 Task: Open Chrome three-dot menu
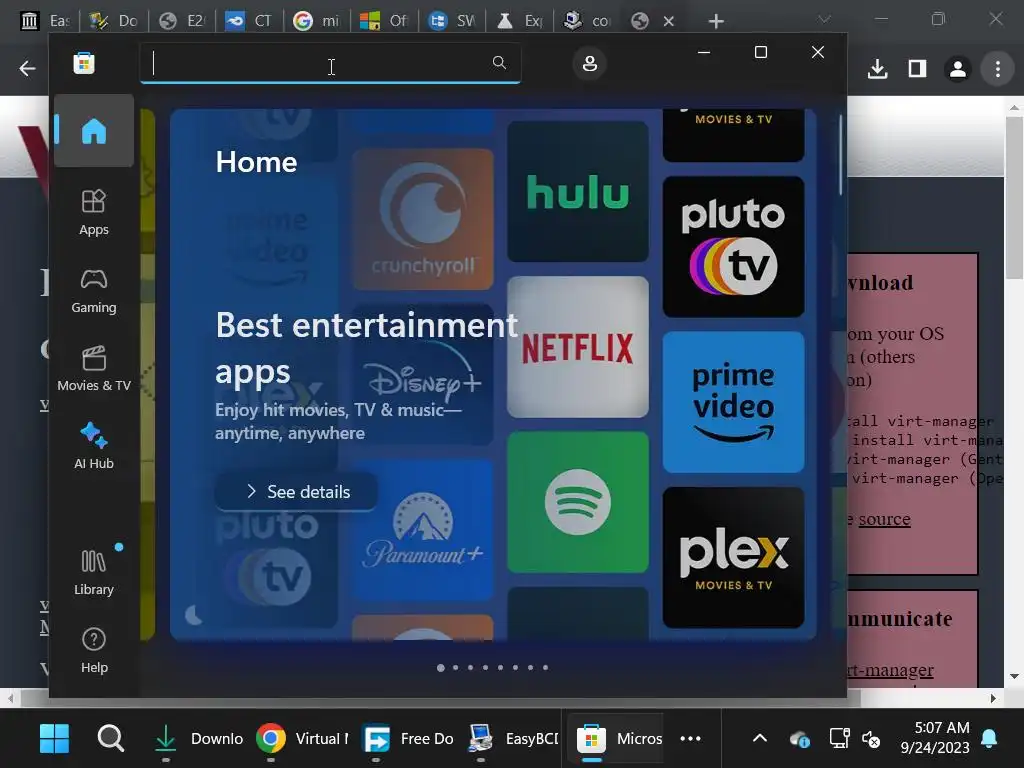click(998, 69)
